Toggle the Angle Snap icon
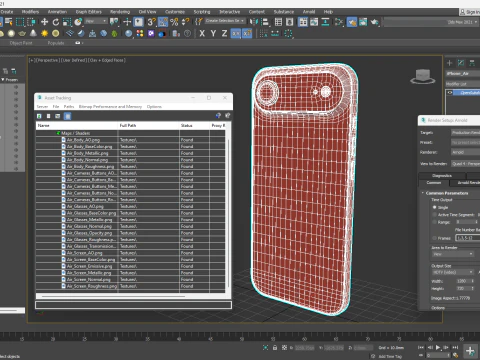 [163, 22]
